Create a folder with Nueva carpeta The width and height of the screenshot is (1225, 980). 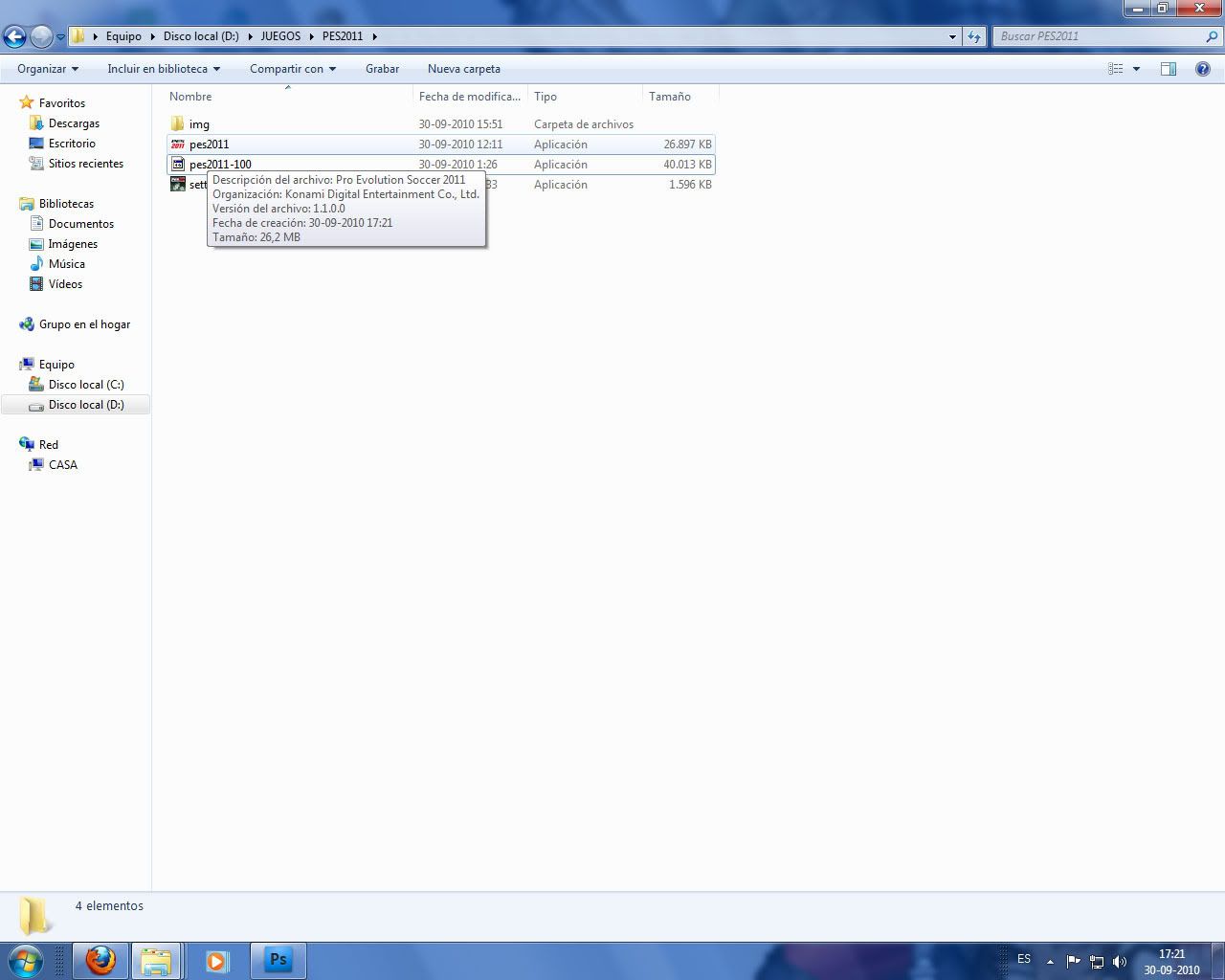(x=464, y=69)
